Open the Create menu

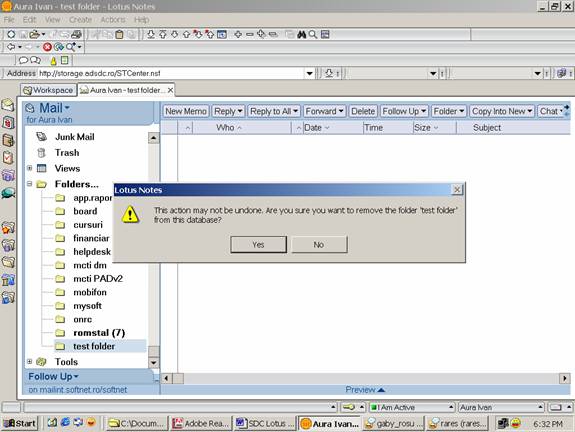coord(80,20)
